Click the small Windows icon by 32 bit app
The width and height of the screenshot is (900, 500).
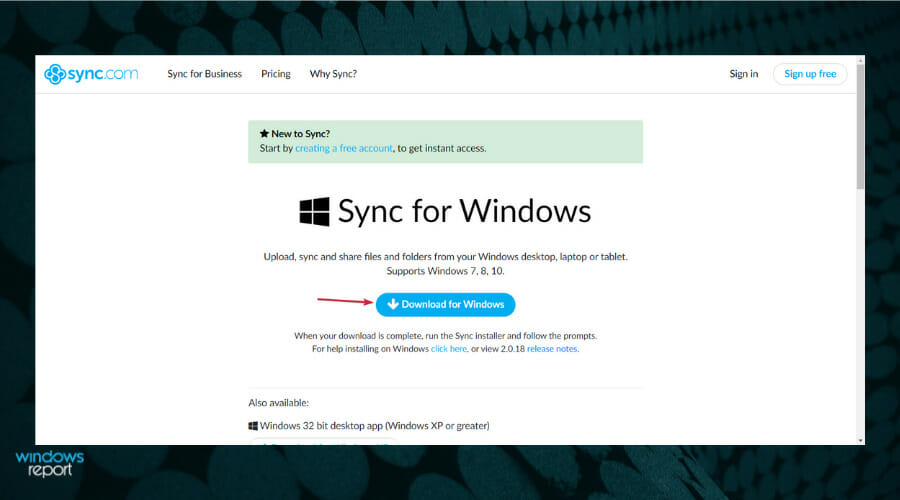coord(253,426)
